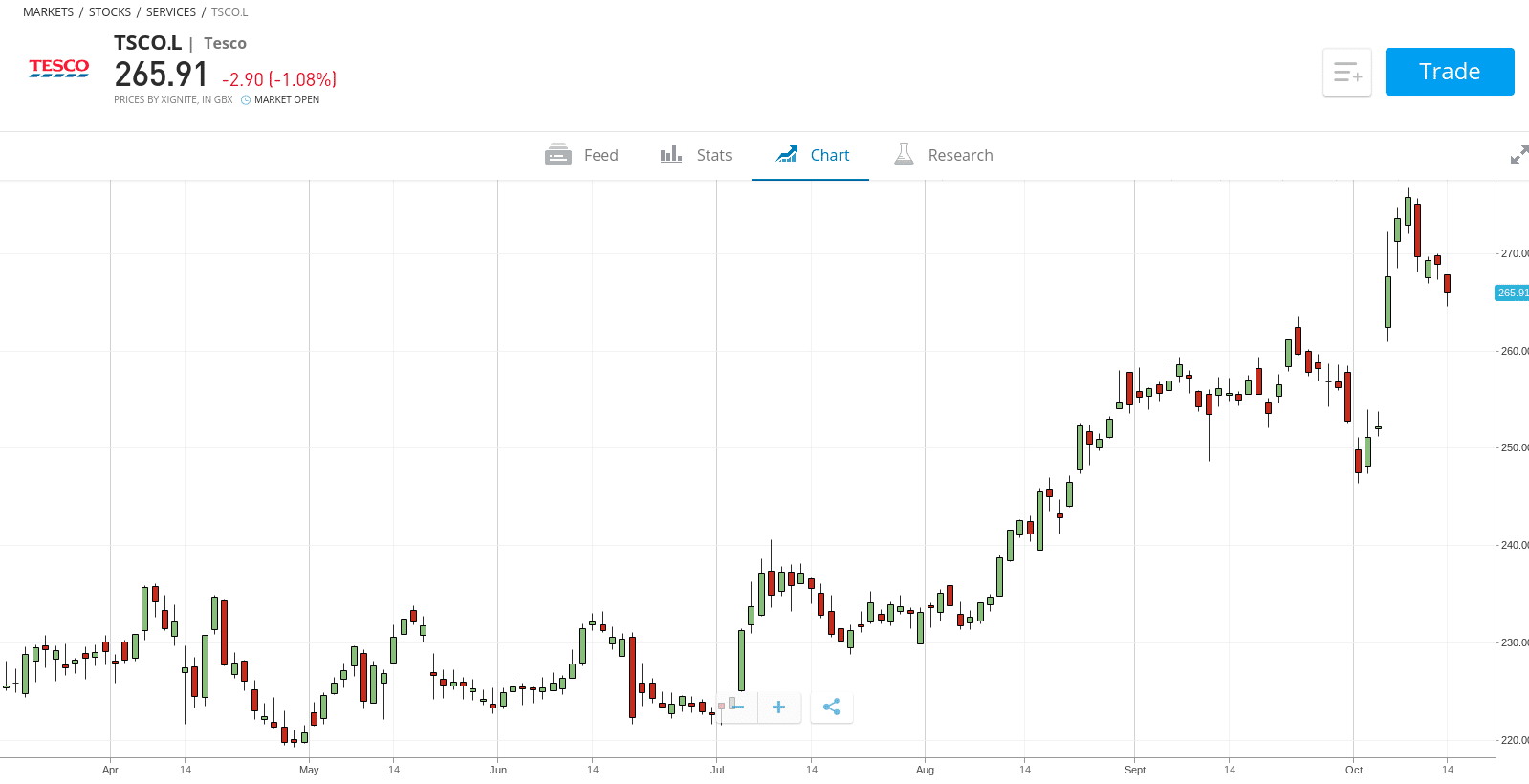Click the Jun label on time axis
The width and height of the screenshot is (1529, 784).
point(498,770)
